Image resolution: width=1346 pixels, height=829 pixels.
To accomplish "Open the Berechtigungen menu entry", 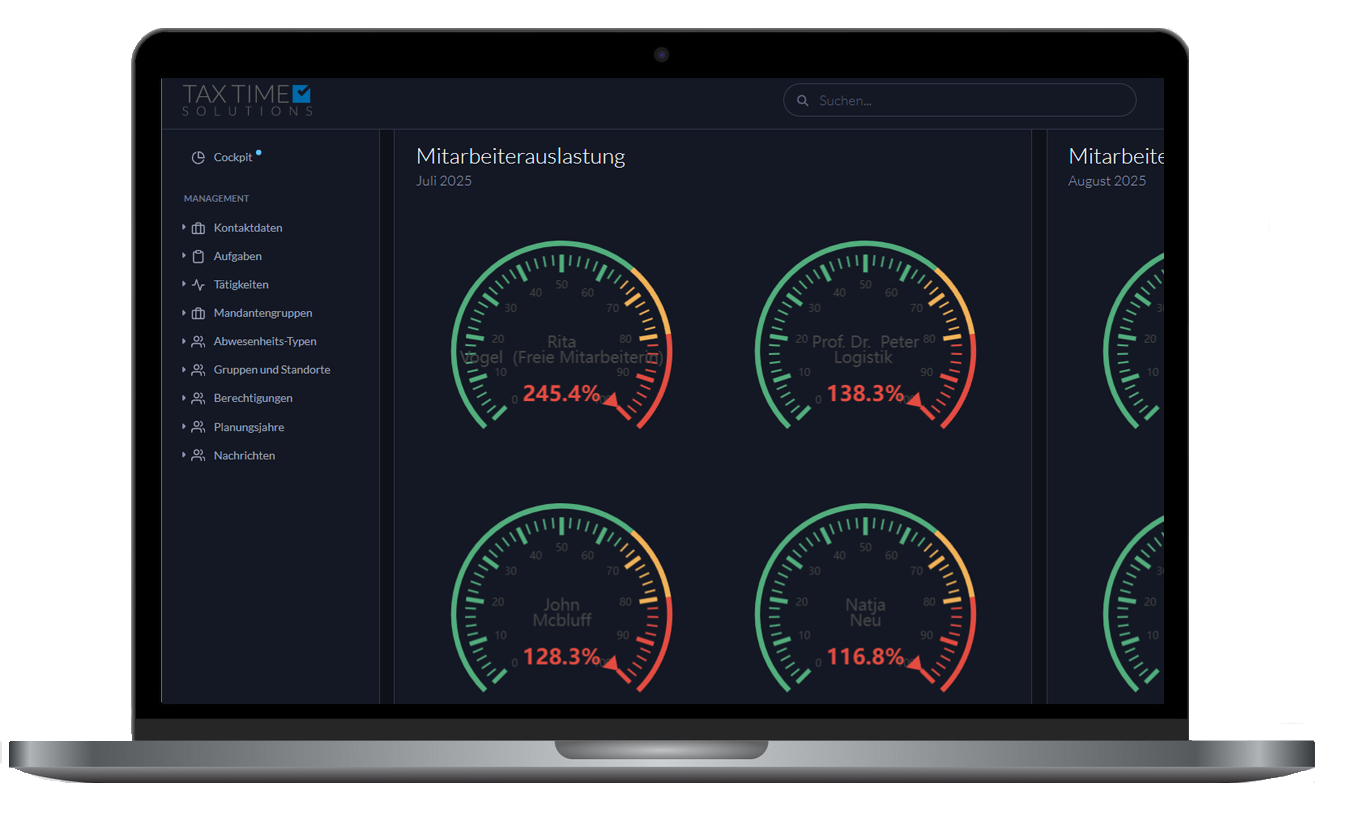I will [253, 398].
